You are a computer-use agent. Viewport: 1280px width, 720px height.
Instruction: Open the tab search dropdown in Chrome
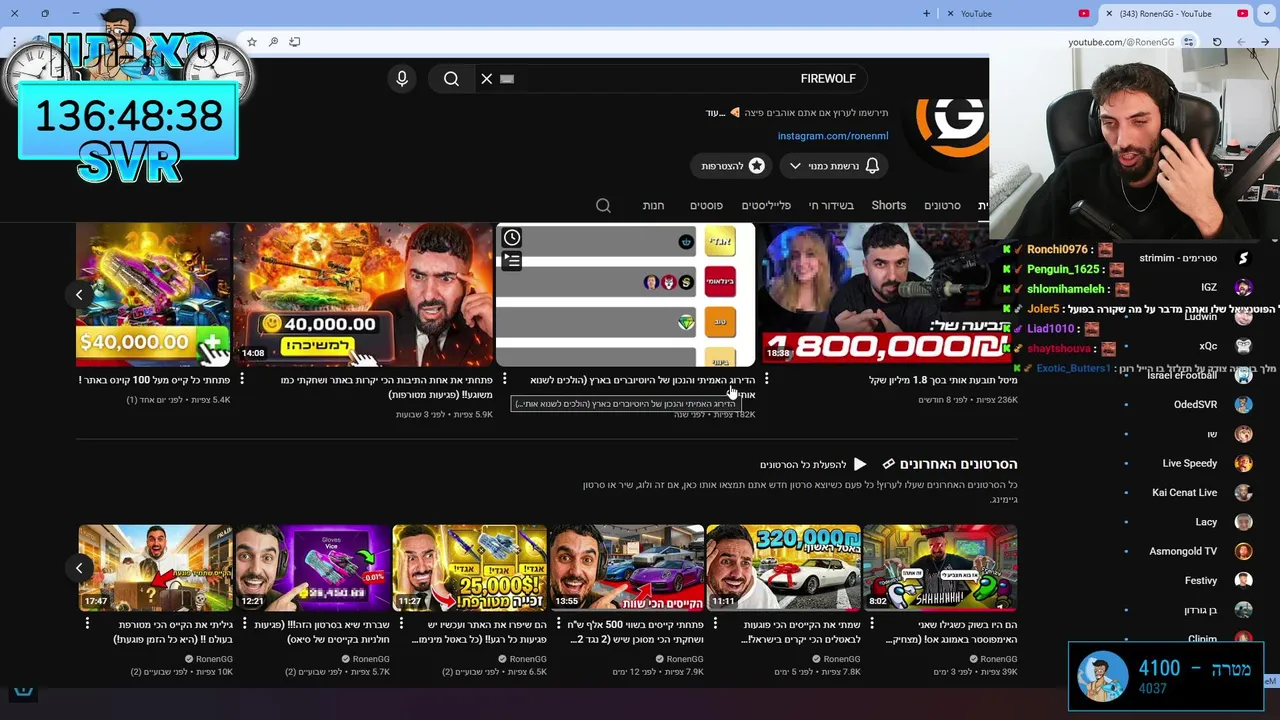tap(1266, 14)
